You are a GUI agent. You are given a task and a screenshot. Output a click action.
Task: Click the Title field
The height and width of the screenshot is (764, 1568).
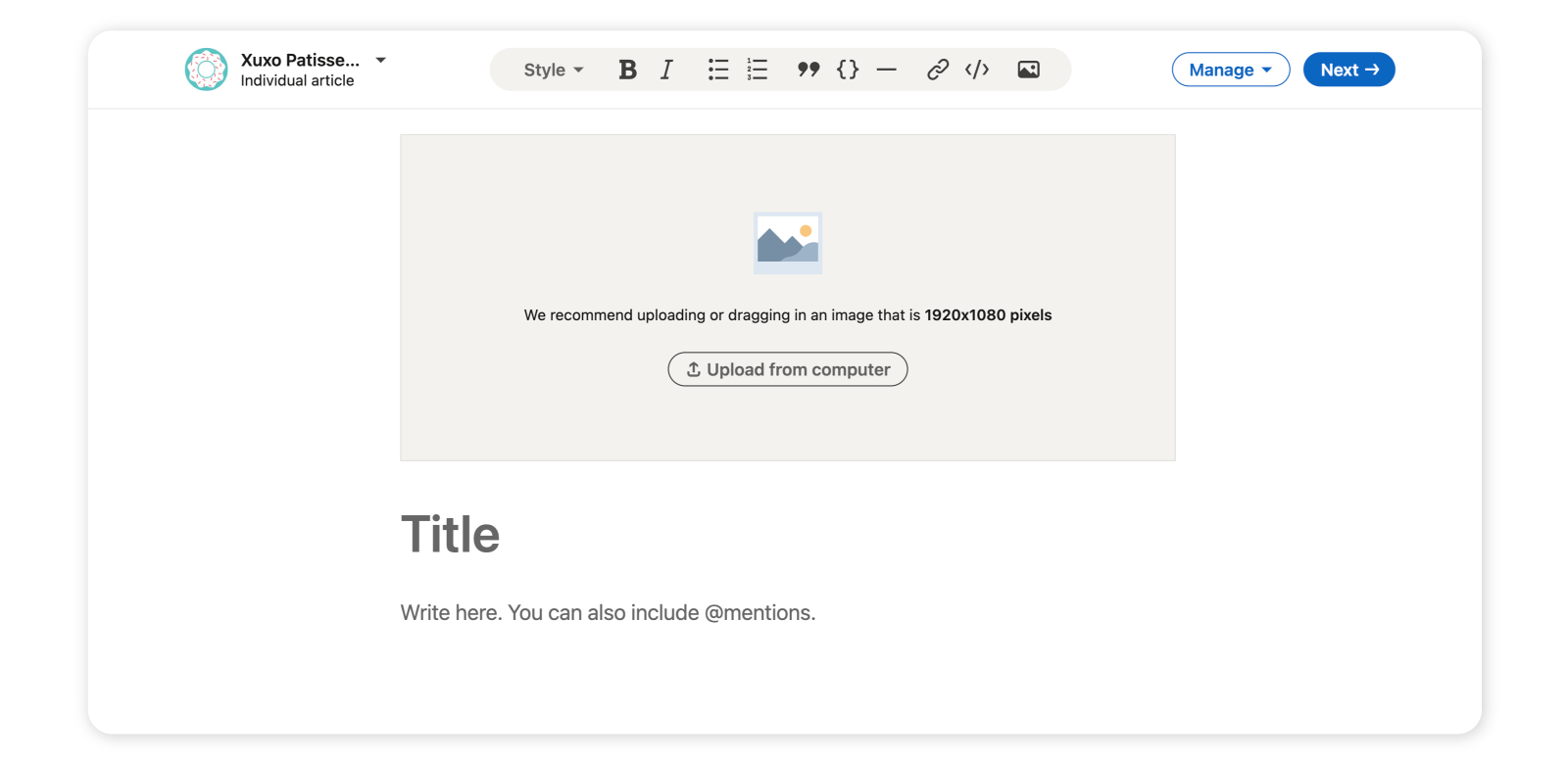coord(451,535)
